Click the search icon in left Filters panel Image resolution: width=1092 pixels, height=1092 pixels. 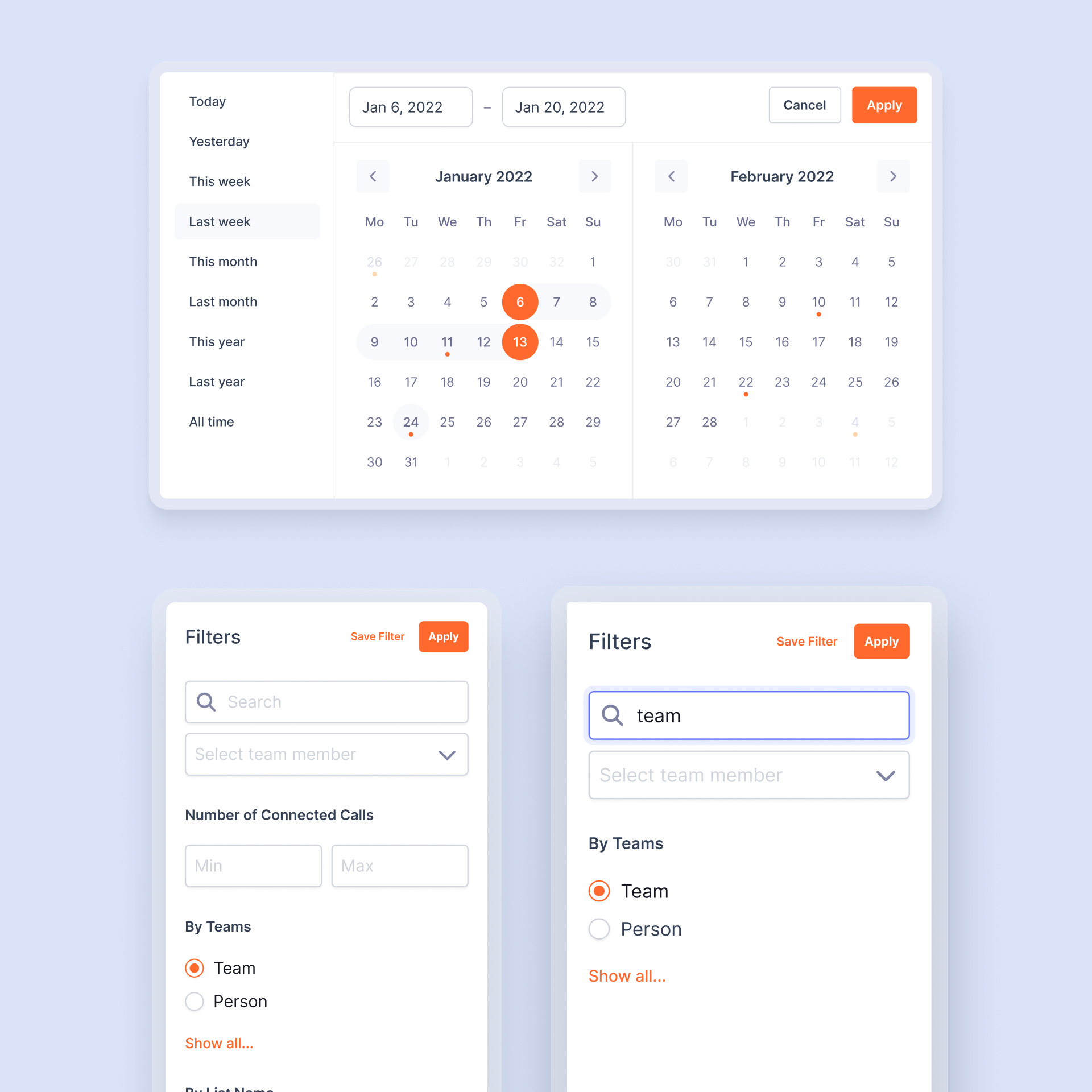[x=206, y=701]
